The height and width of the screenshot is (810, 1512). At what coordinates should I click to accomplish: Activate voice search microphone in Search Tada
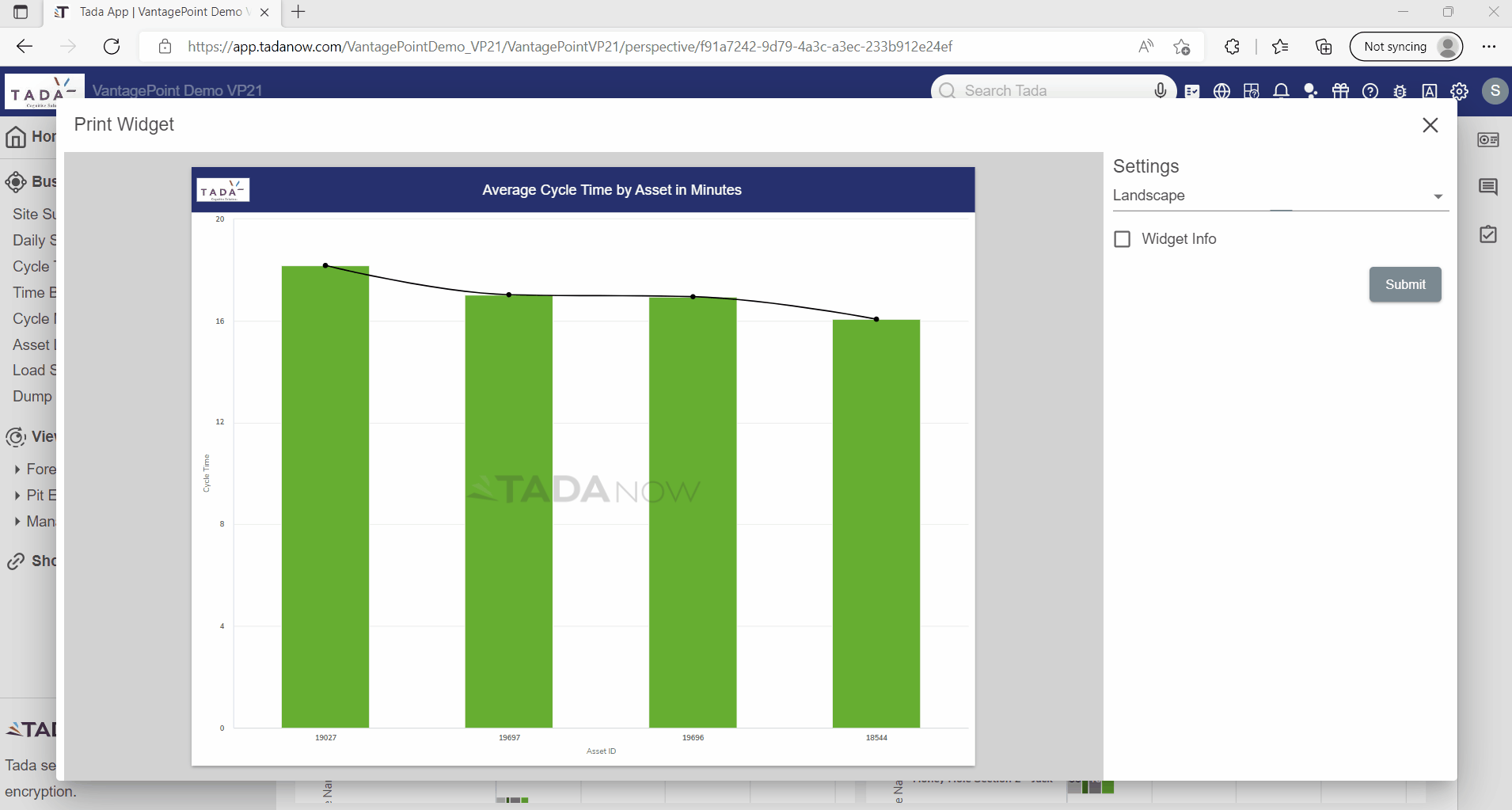[x=1160, y=90]
